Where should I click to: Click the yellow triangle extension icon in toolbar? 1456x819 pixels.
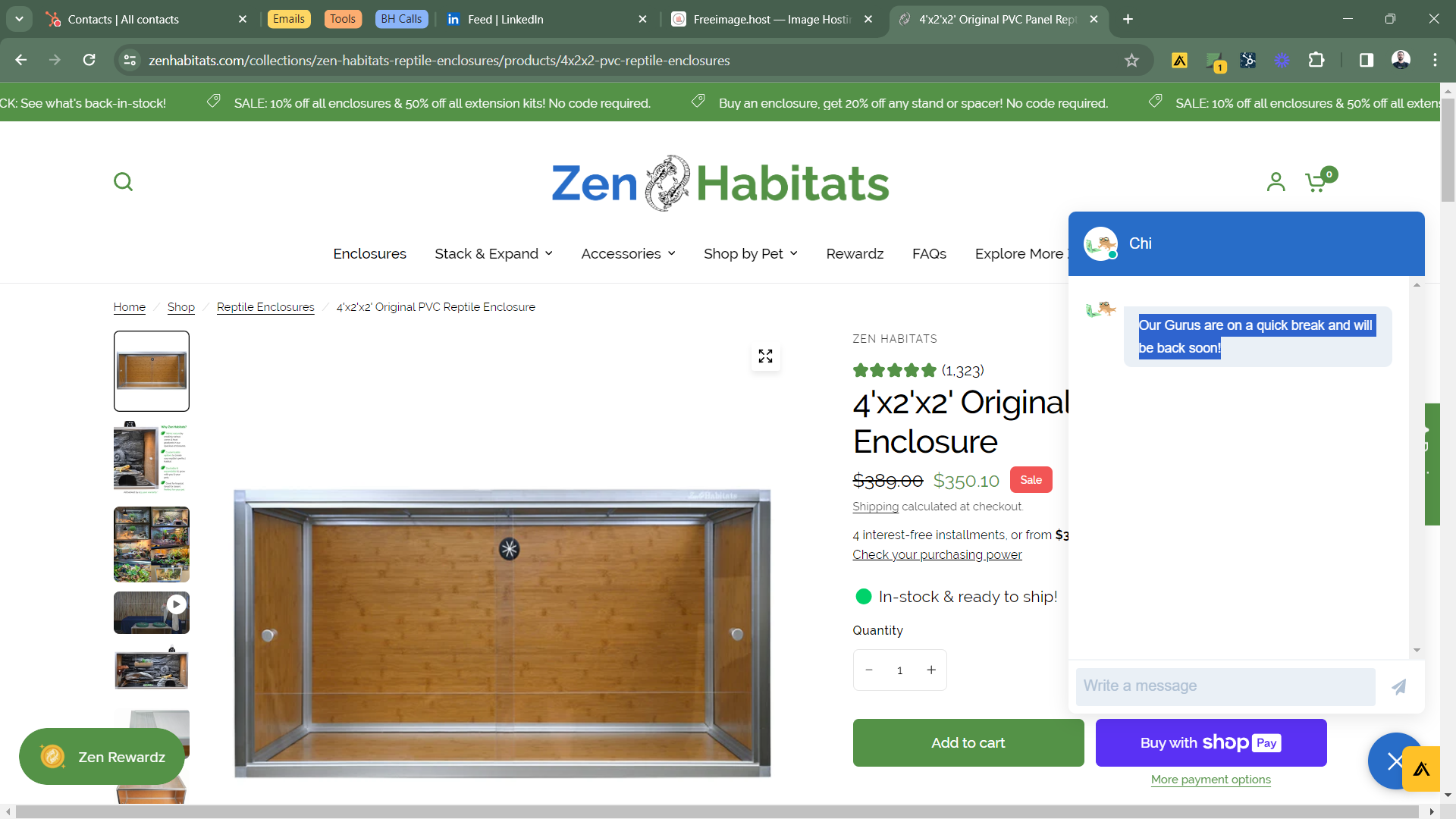(1179, 61)
